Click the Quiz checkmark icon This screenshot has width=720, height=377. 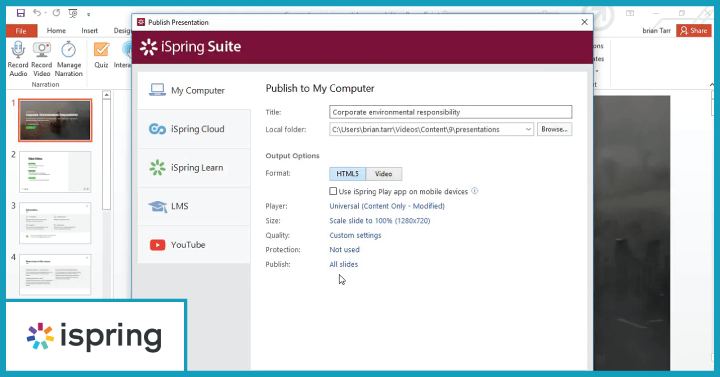(101, 50)
